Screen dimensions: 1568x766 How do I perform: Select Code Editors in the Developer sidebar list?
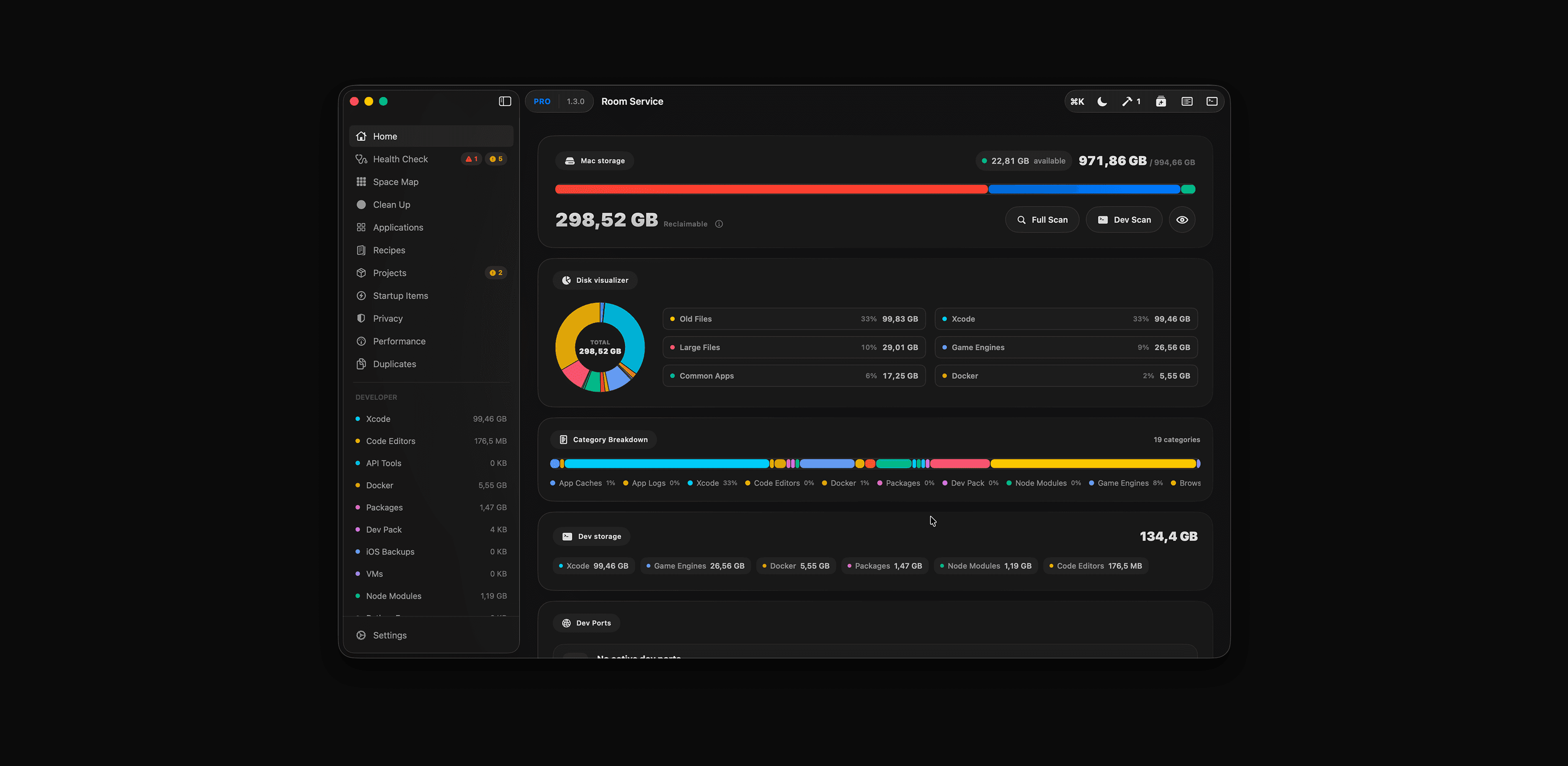click(431, 441)
